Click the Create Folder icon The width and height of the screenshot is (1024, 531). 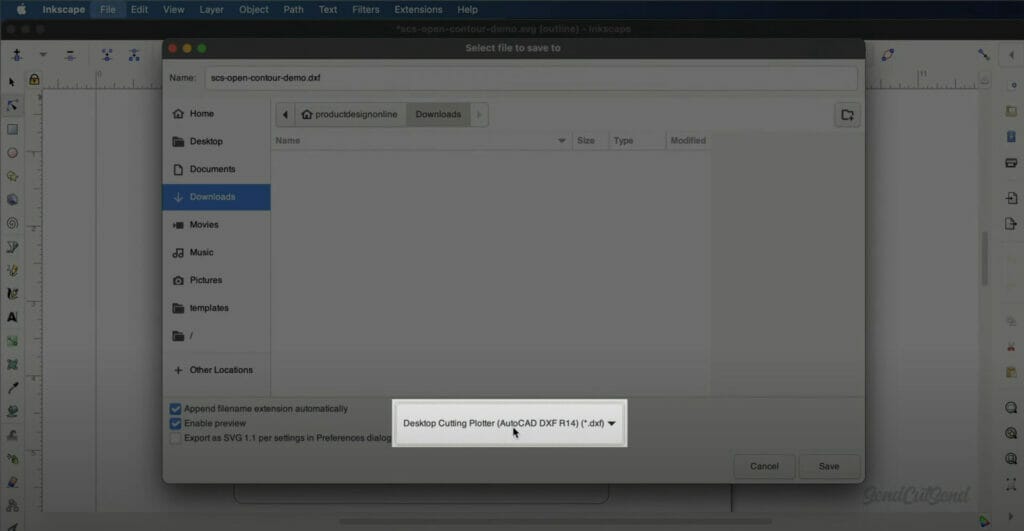coord(847,115)
